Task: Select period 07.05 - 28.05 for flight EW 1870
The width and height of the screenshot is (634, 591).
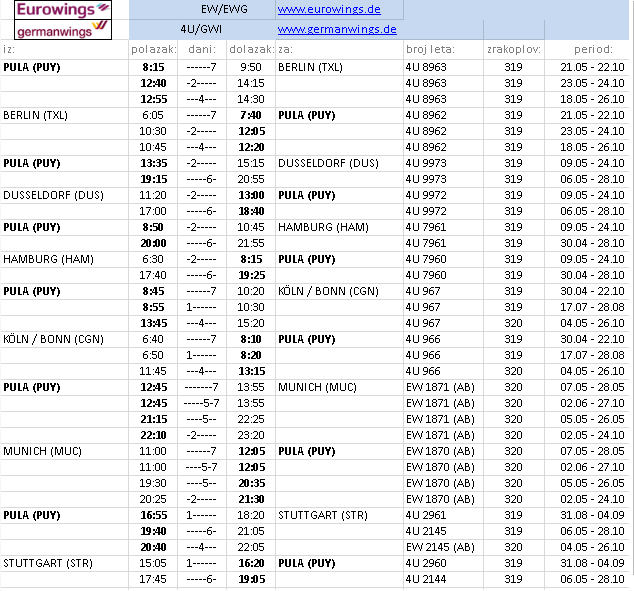Action: (x=592, y=451)
